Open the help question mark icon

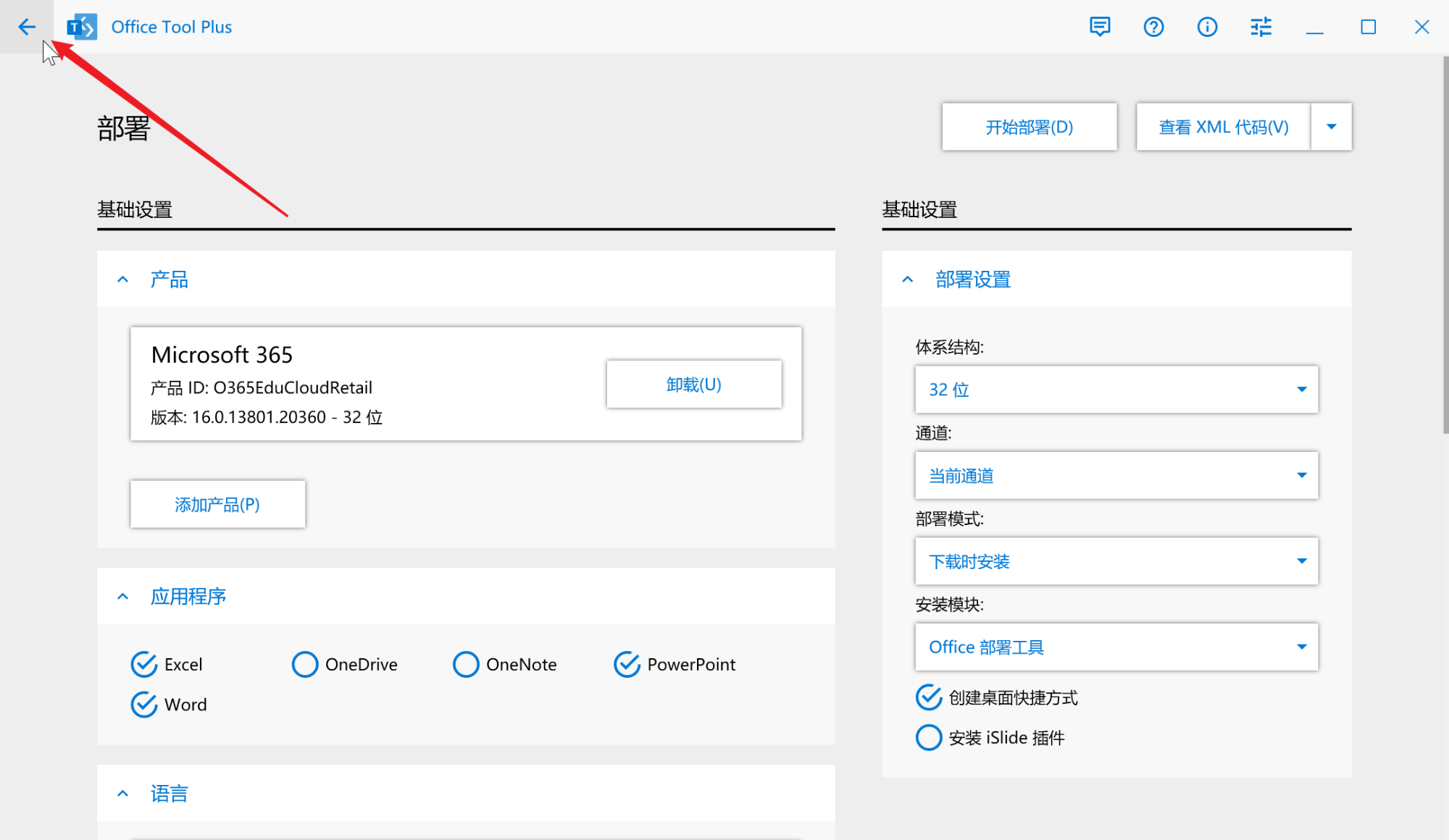pos(1153,27)
